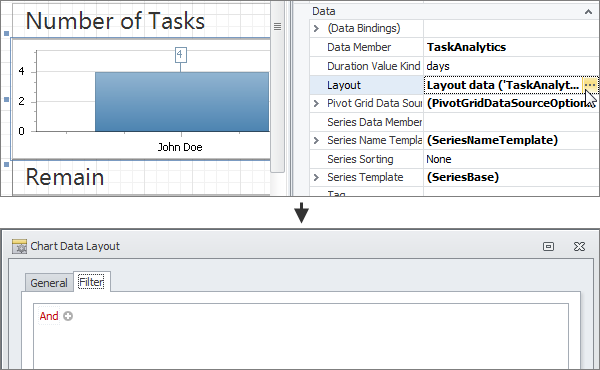Click the red And group operator

pyautogui.click(x=49, y=316)
